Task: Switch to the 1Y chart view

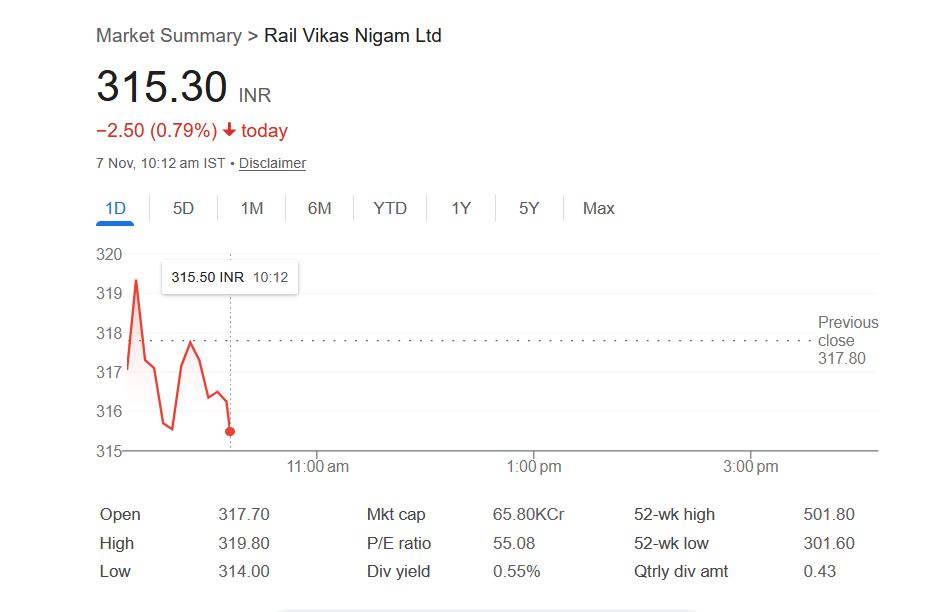Action: point(460,208)
